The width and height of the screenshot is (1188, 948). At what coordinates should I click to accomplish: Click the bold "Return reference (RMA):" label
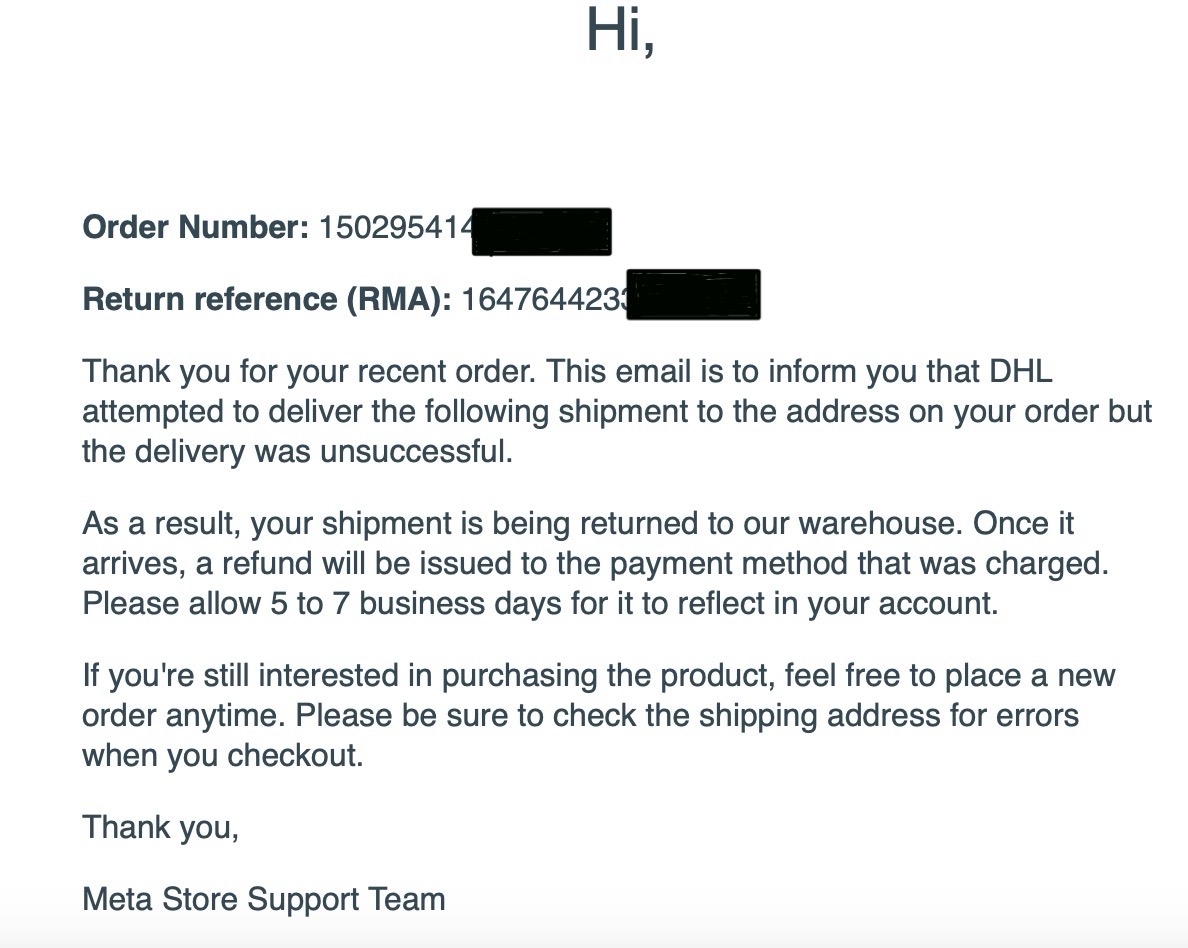(267, 299)
